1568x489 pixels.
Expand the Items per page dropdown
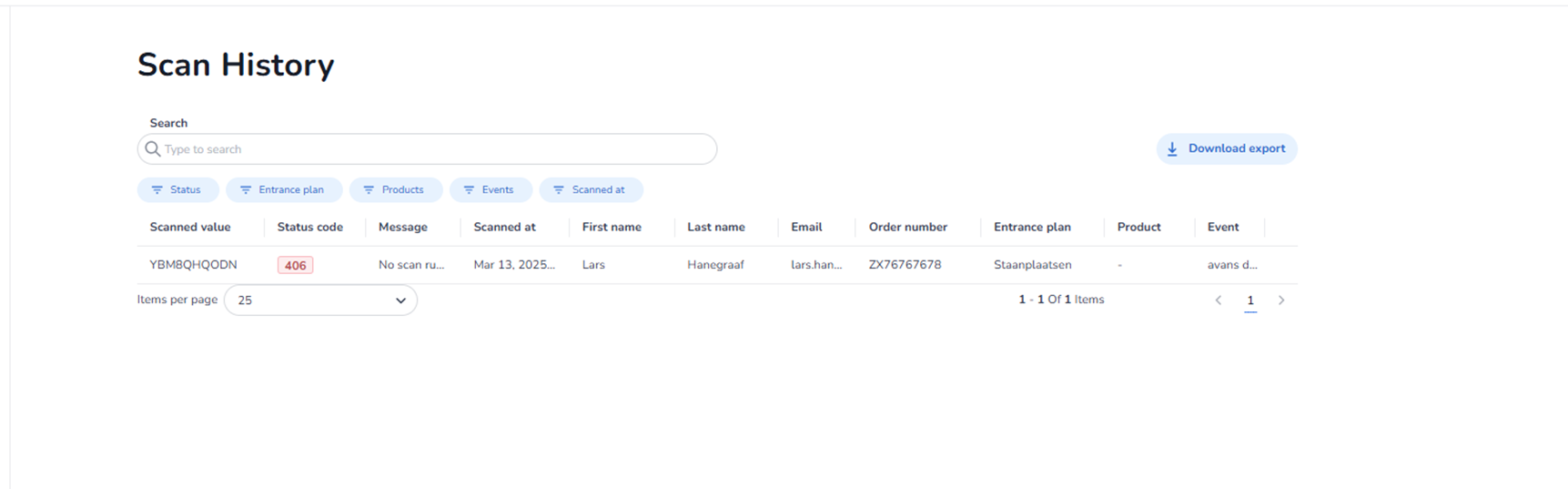320,301
